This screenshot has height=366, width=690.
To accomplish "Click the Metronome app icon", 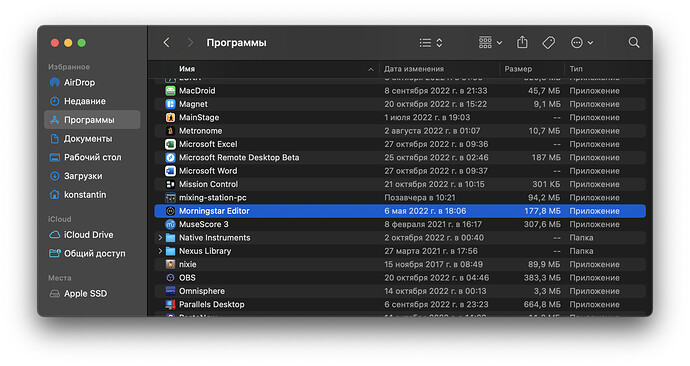I will pyautogui.click(x=170, y=131).
